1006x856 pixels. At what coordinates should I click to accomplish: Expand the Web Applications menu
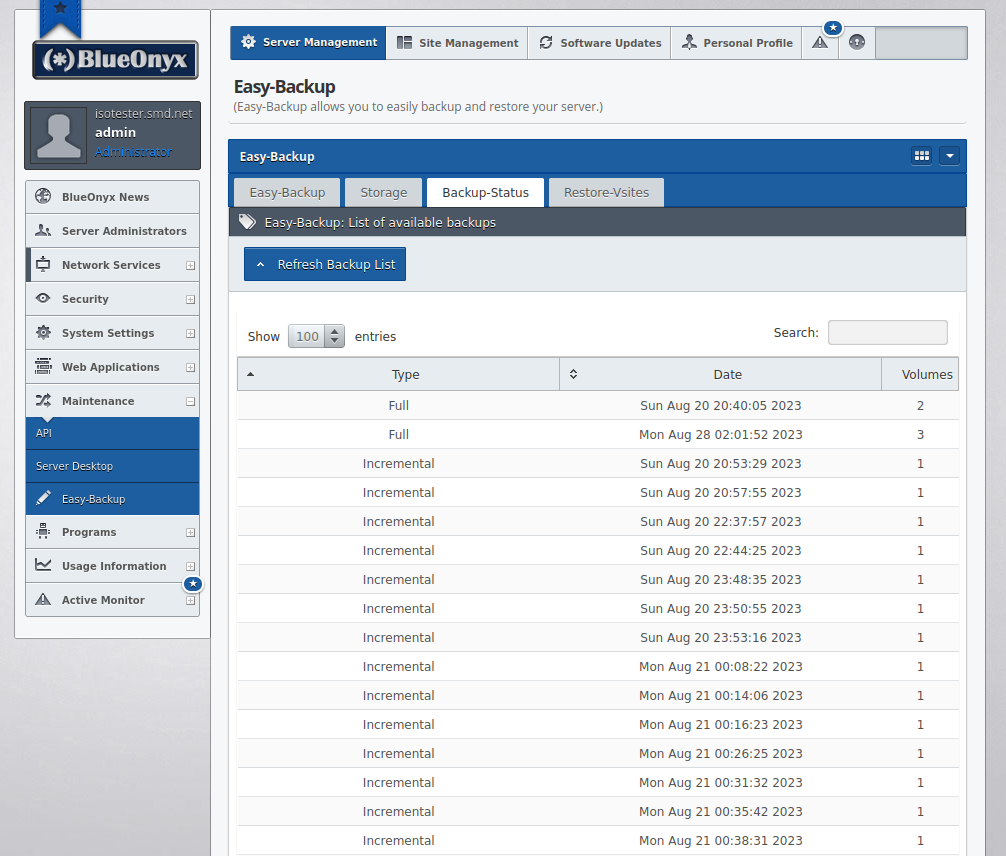pyautogui.click(x=191, y=368)
